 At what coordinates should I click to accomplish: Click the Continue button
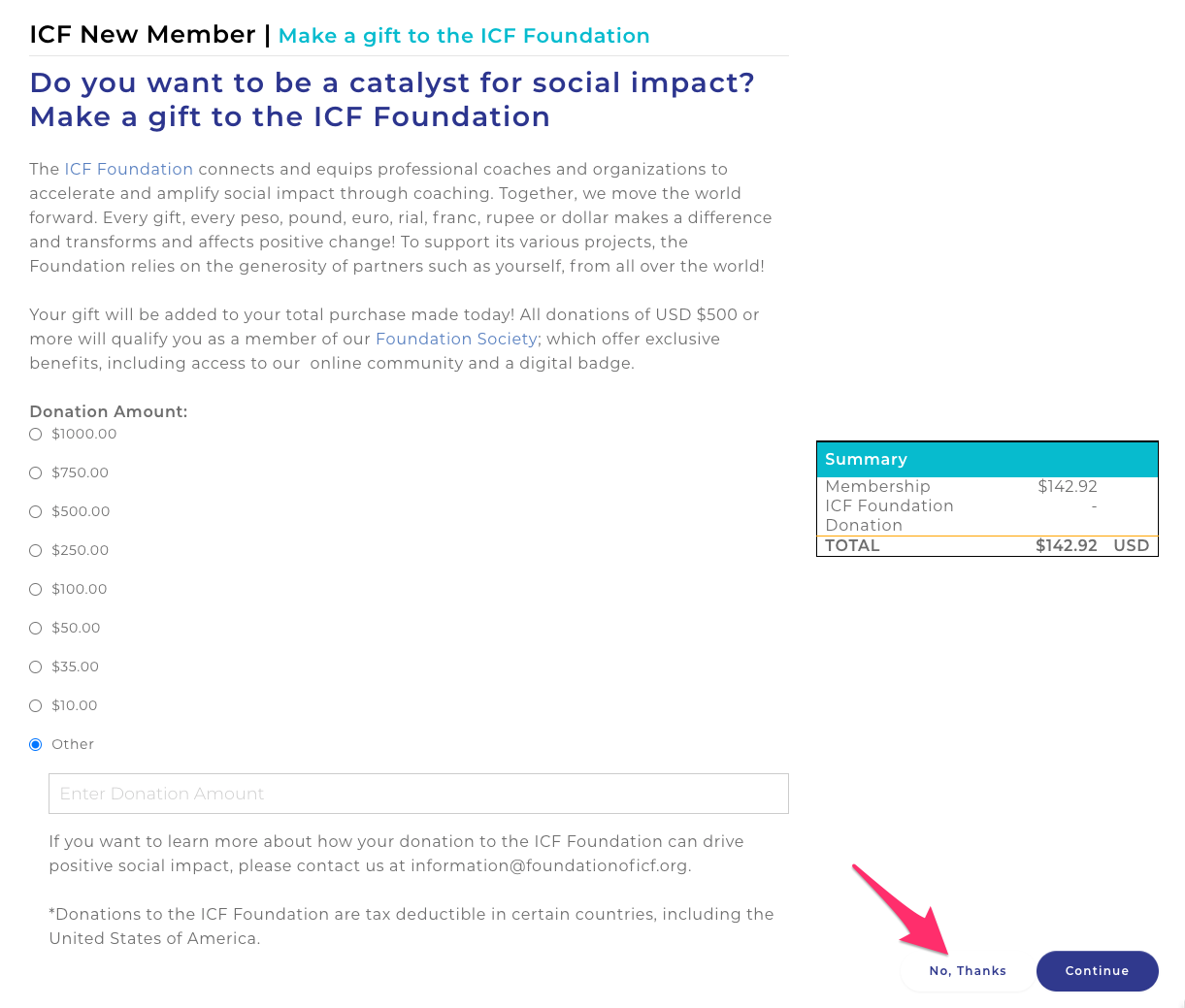(1097, 971)
